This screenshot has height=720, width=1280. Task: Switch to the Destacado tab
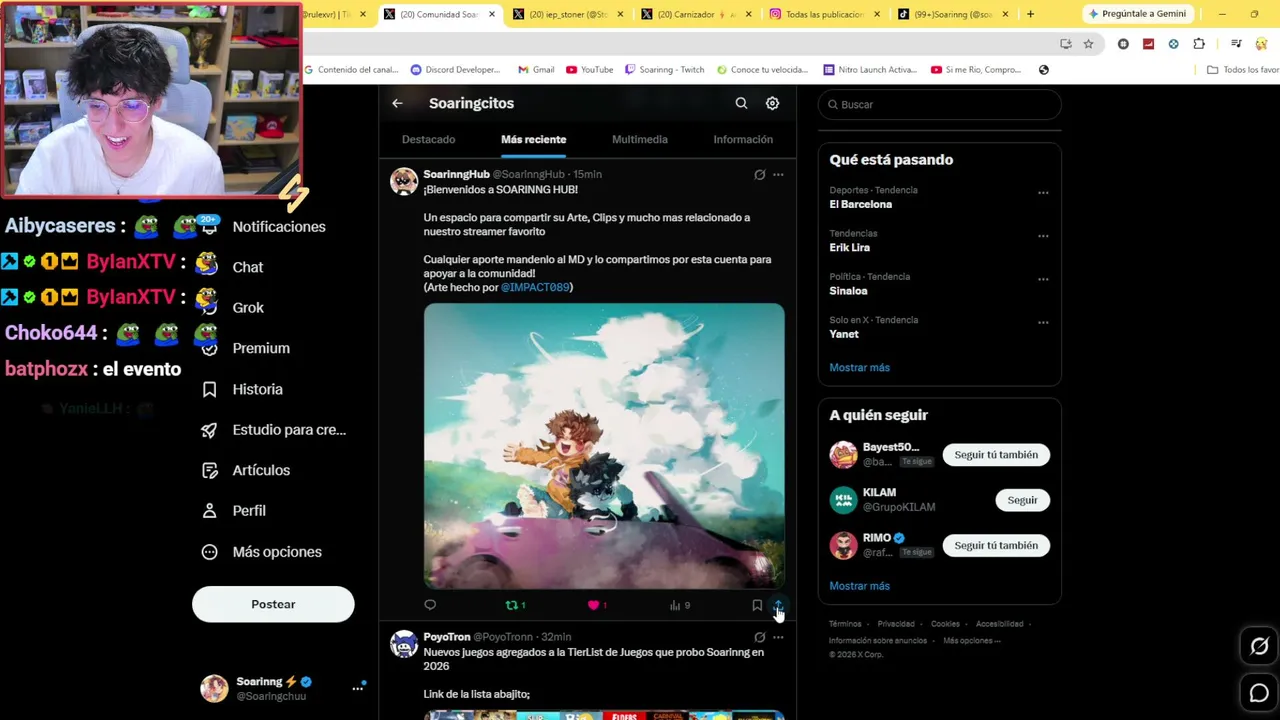(x=428, y=139)
